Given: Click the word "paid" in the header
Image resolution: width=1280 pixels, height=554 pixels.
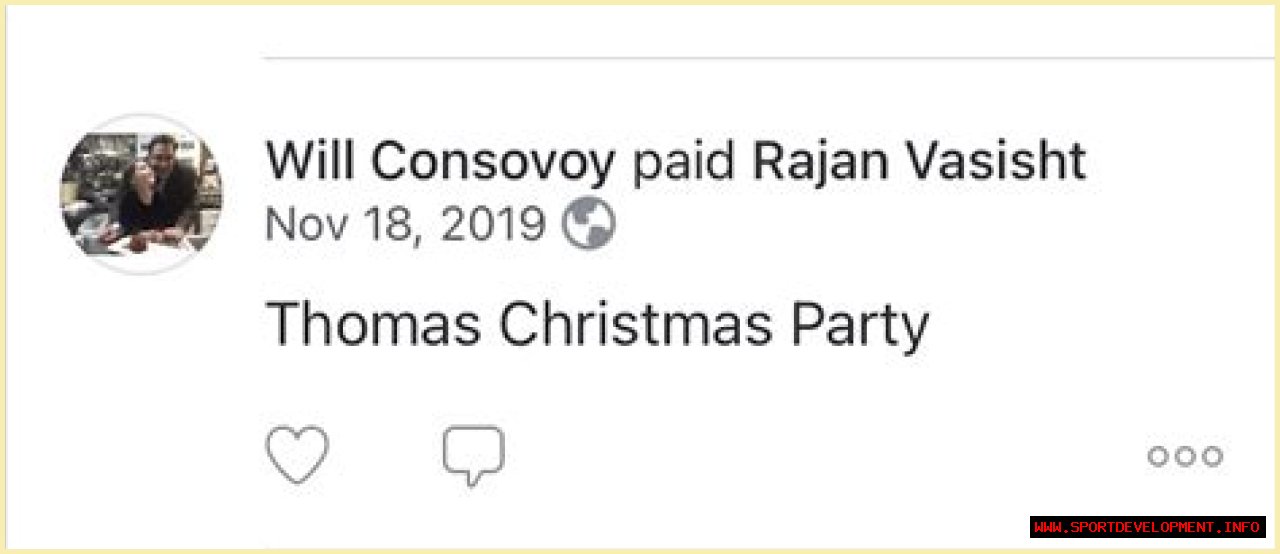Looking at the screenshot, I should point(684,162).
